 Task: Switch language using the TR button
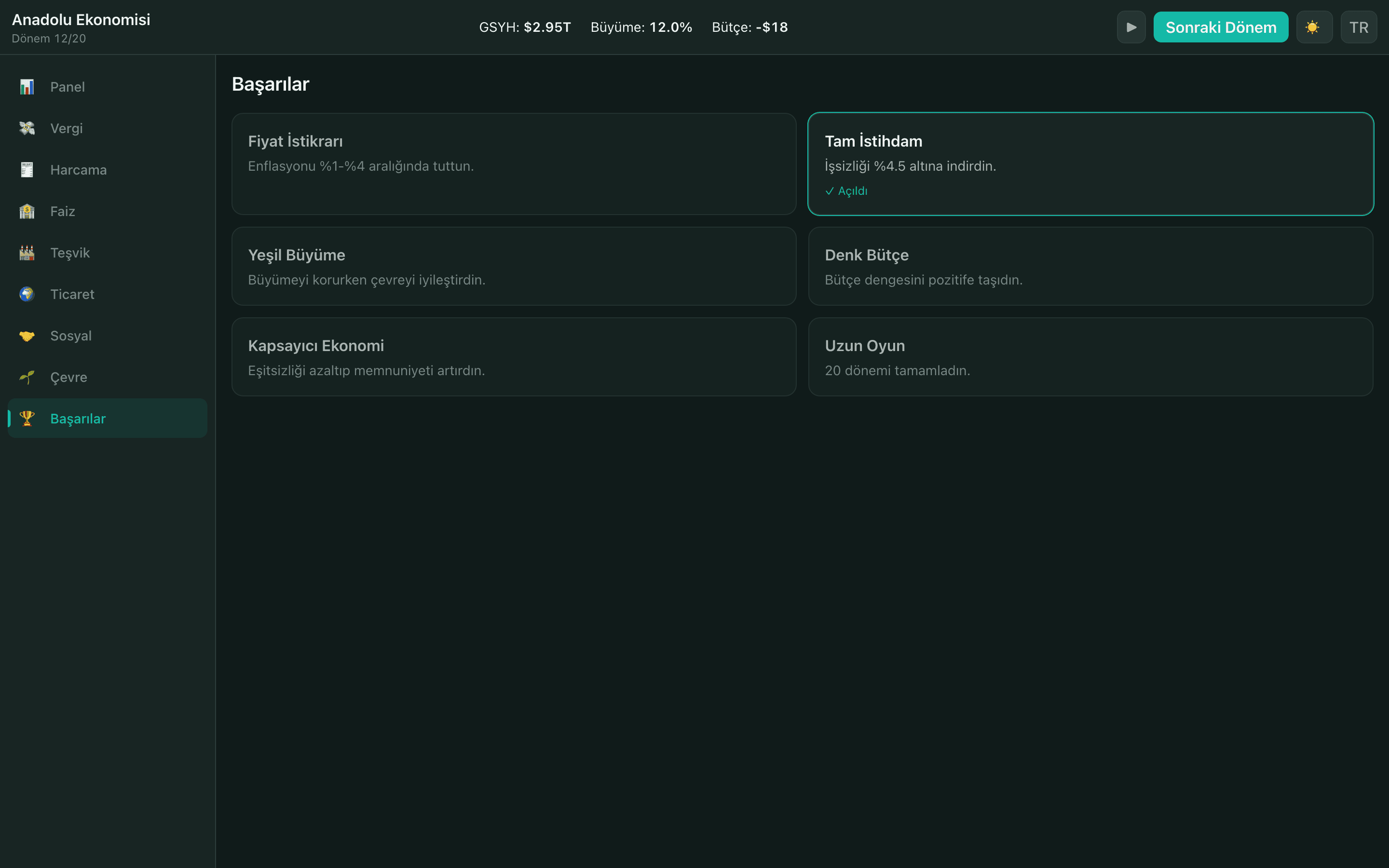[1359, 27]
